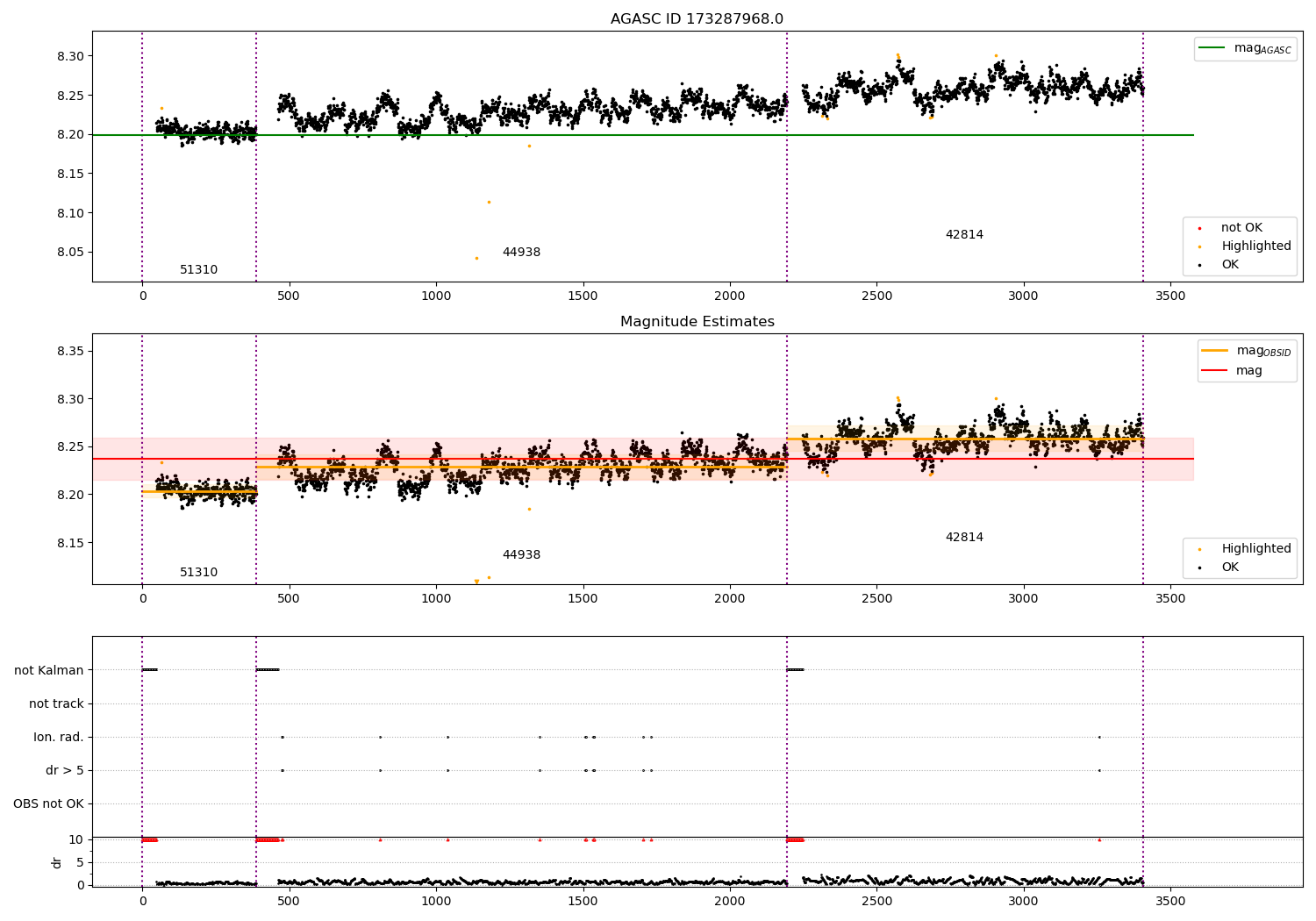1316x921 pixels.
Task: Click obsid label 44938 in the middle plot
Action: click(x=521, y=555)
